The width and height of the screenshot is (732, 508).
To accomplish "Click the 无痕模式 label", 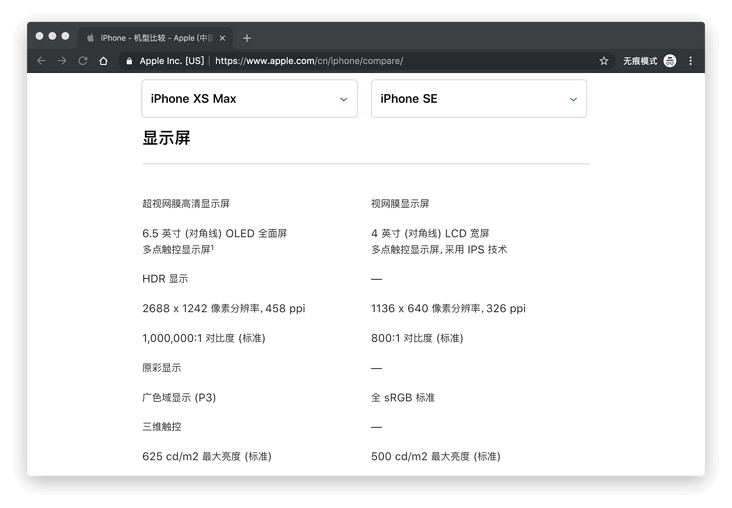I will pos(640,61).
